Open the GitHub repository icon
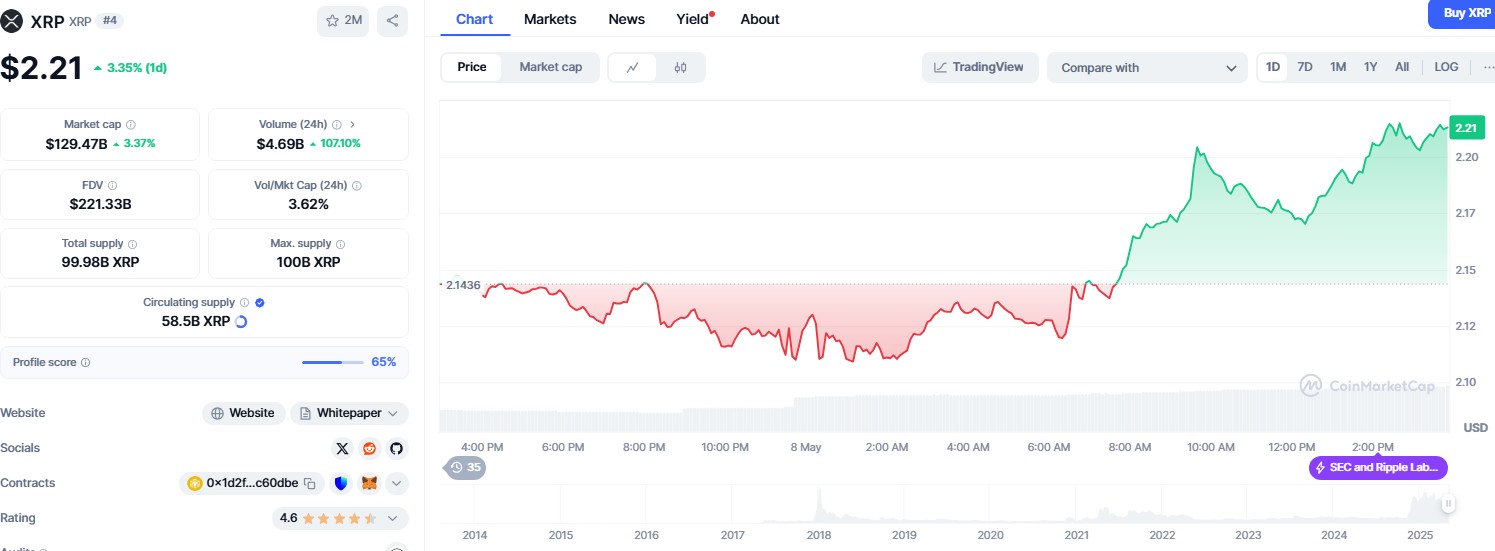Viewport: 1495px width, 551px height. (x=396, y=448)
